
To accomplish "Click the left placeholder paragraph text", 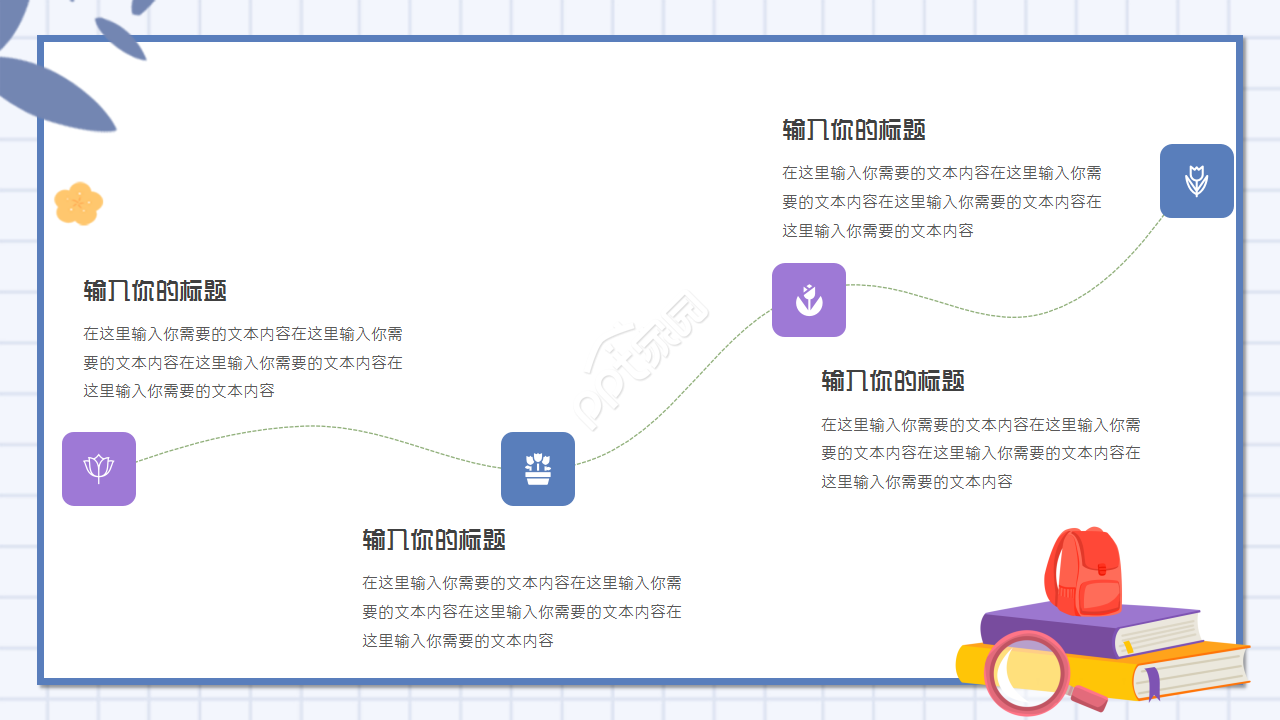I will (242, 362).
